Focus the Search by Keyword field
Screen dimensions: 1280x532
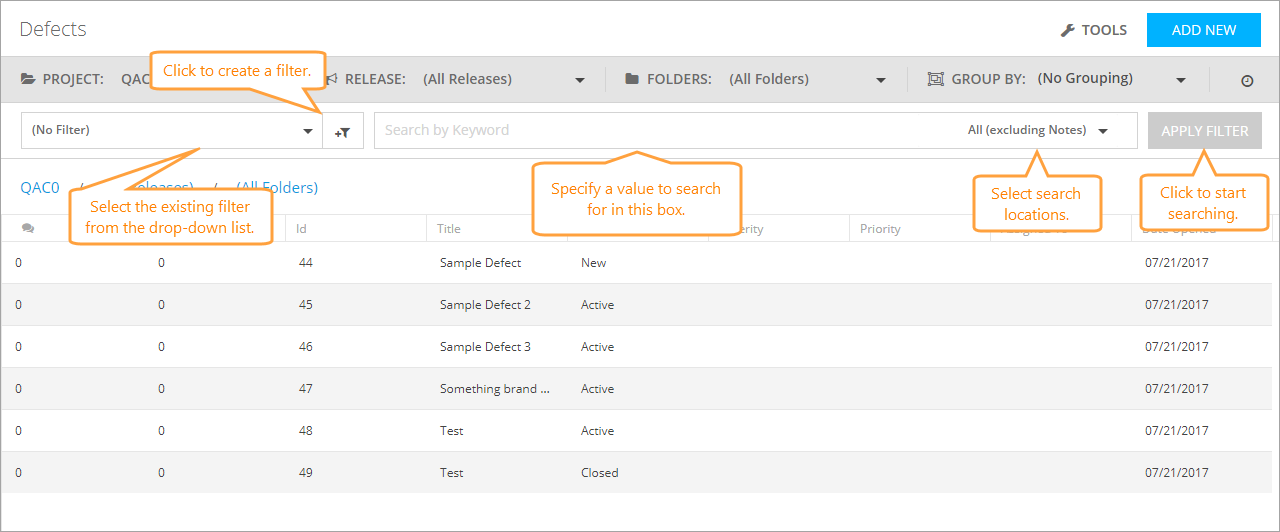click(x=660, y=130)
